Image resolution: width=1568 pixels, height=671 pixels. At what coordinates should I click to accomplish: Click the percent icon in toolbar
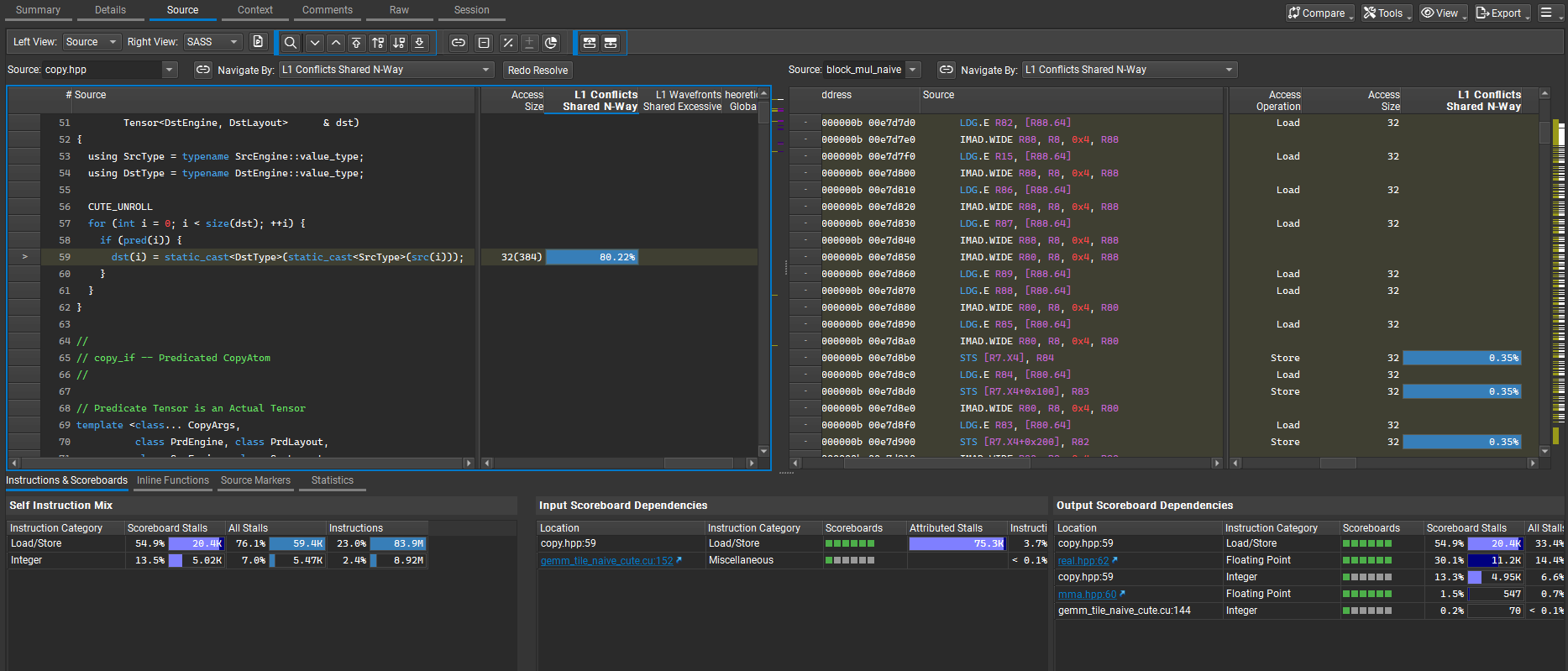click(x=508, y=43)
